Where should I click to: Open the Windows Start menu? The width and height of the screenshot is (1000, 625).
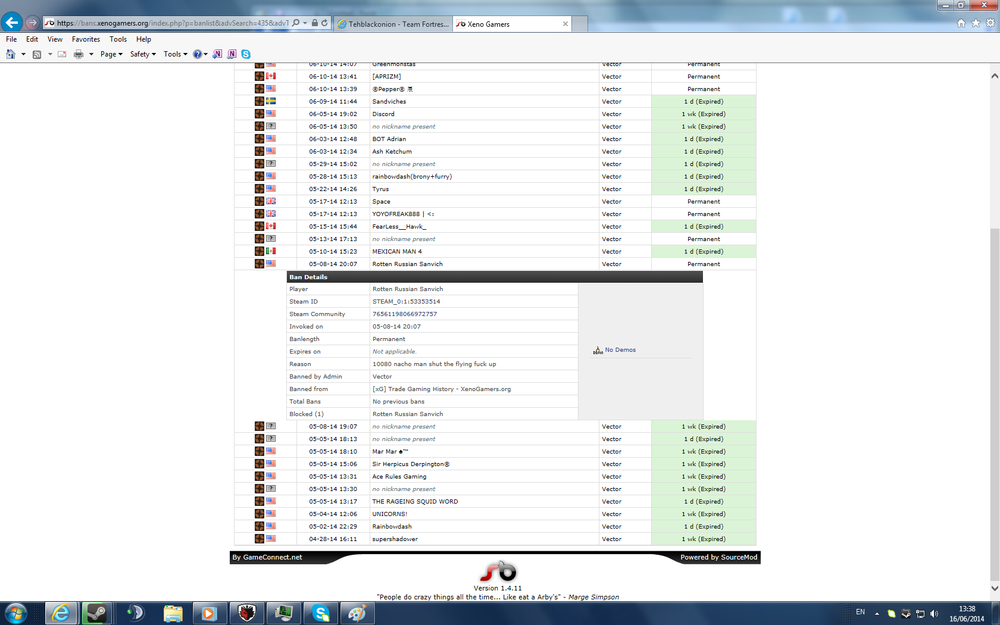pyautogui.click(x=15, y=614)
